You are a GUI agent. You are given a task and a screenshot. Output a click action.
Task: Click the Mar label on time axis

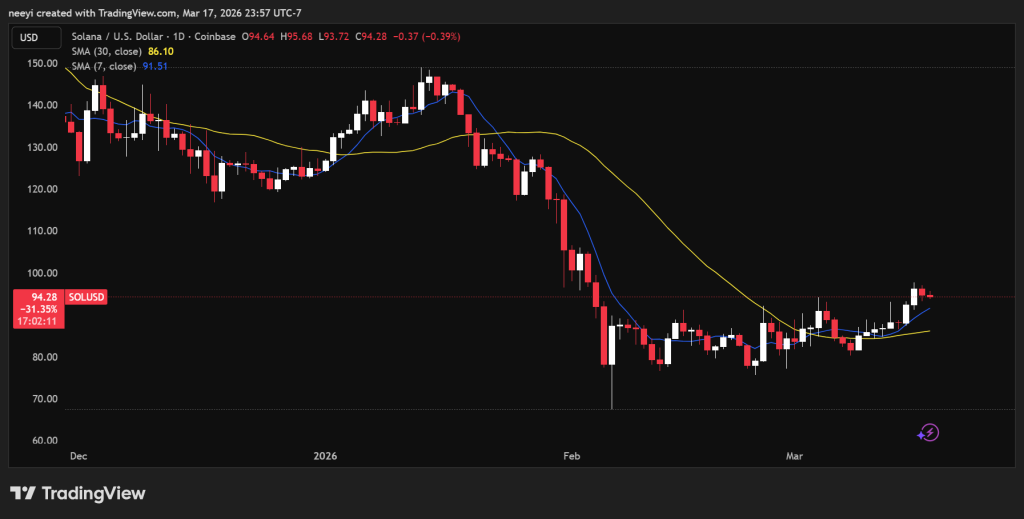795,456
